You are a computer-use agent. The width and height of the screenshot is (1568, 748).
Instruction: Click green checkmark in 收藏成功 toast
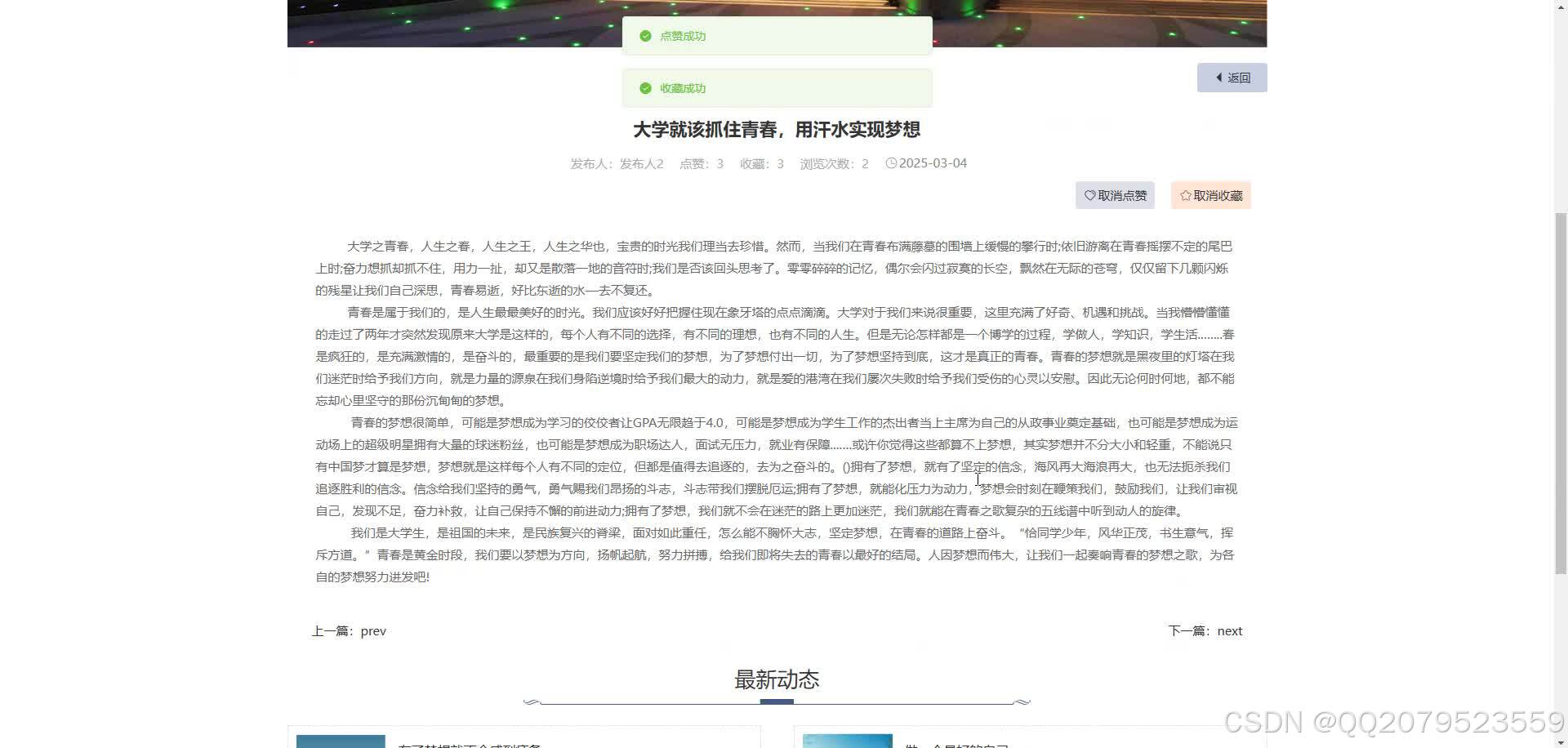[x=645, y=88]
